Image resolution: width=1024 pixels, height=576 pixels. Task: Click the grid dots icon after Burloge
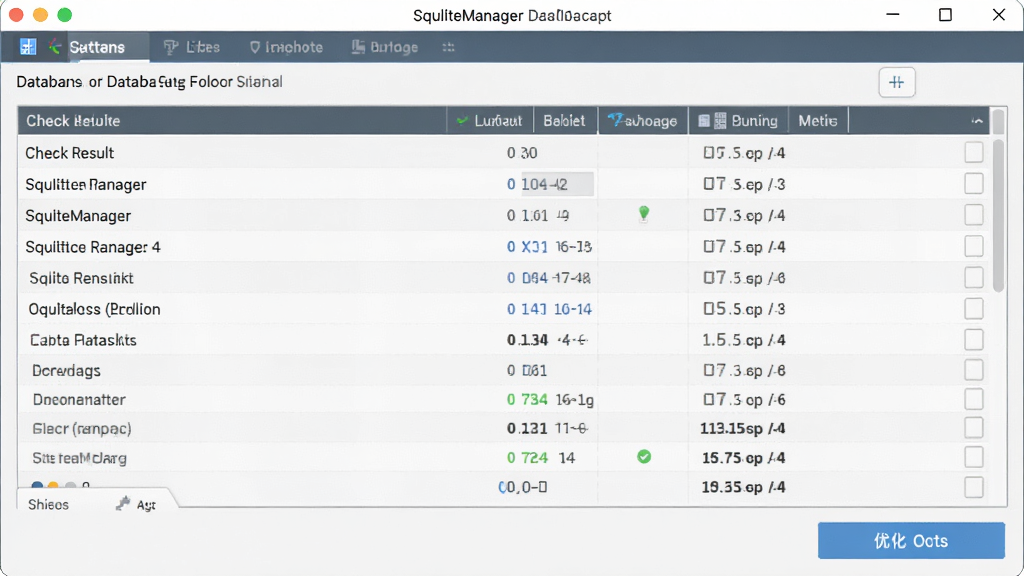(448, 47)
